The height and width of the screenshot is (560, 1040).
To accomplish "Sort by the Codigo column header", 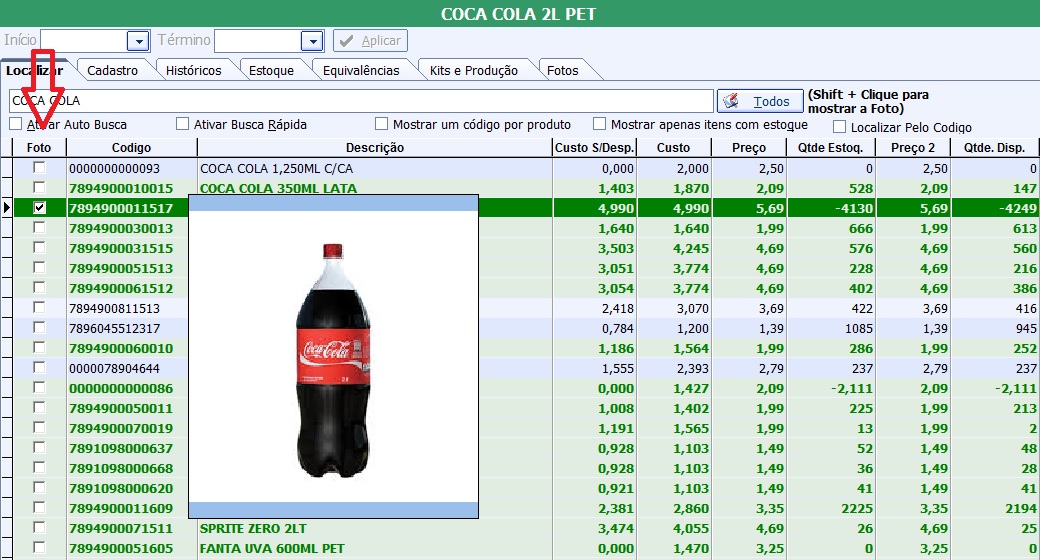I will click(x=131, y=147).
